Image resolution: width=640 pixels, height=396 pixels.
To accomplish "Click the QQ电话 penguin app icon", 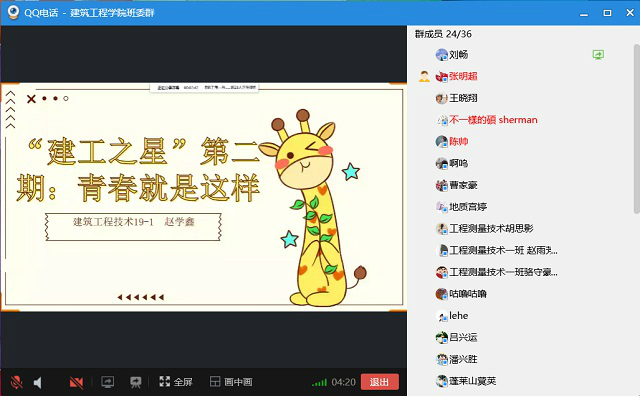I will coord(13,12).
